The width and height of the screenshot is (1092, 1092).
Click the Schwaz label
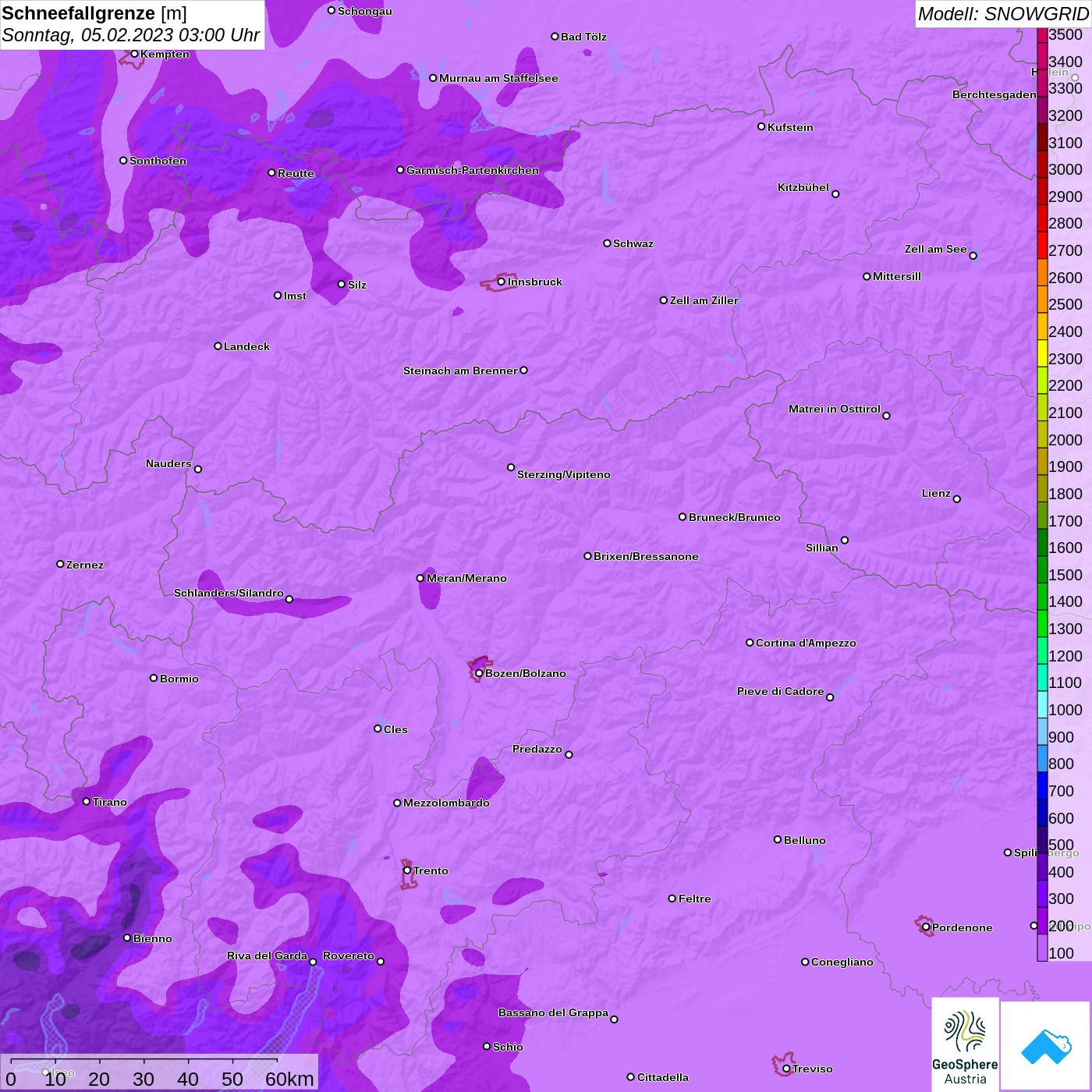633,243
